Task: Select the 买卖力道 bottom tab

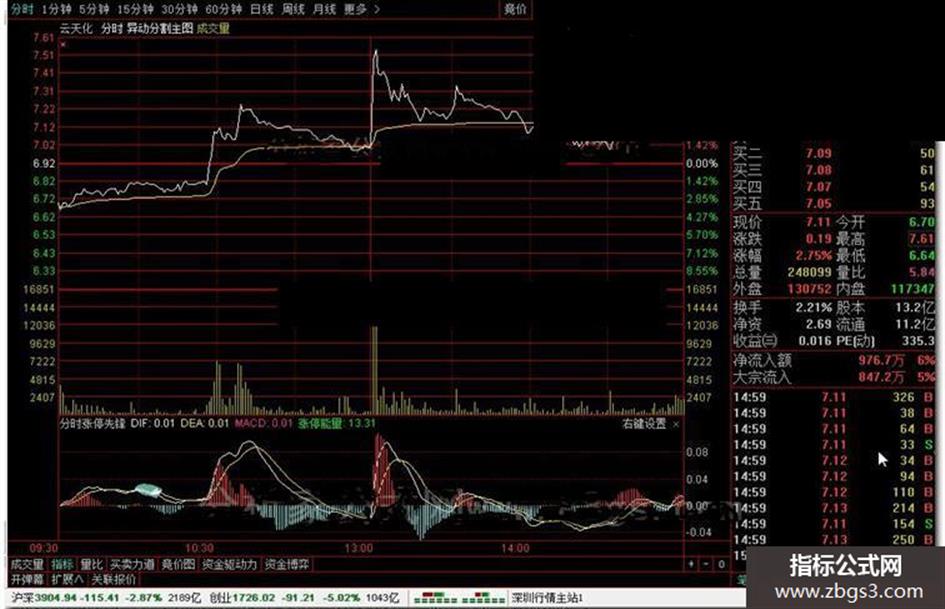Action: (132, 565)
